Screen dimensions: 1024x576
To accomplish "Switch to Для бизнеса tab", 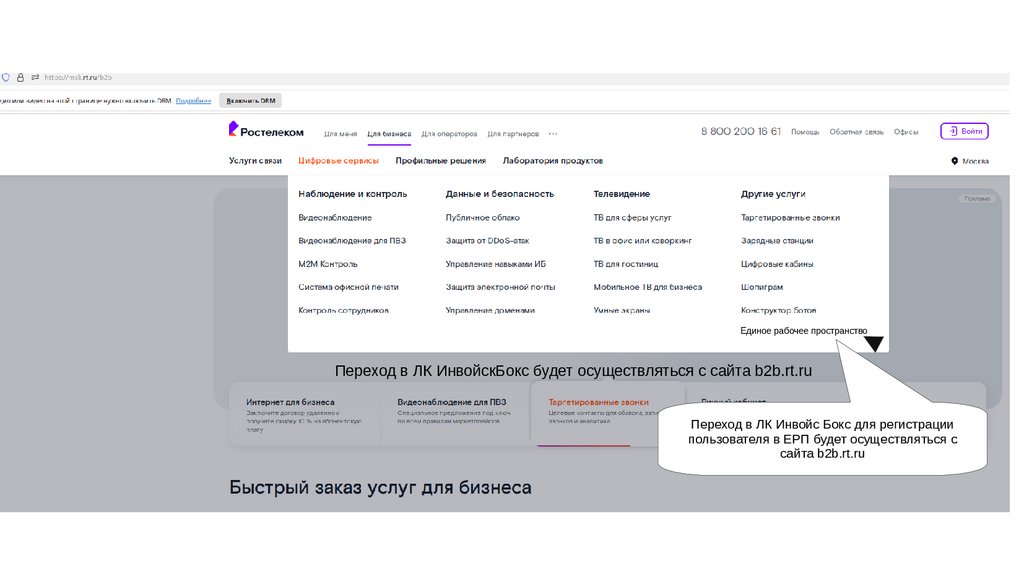I will point(389,134).
